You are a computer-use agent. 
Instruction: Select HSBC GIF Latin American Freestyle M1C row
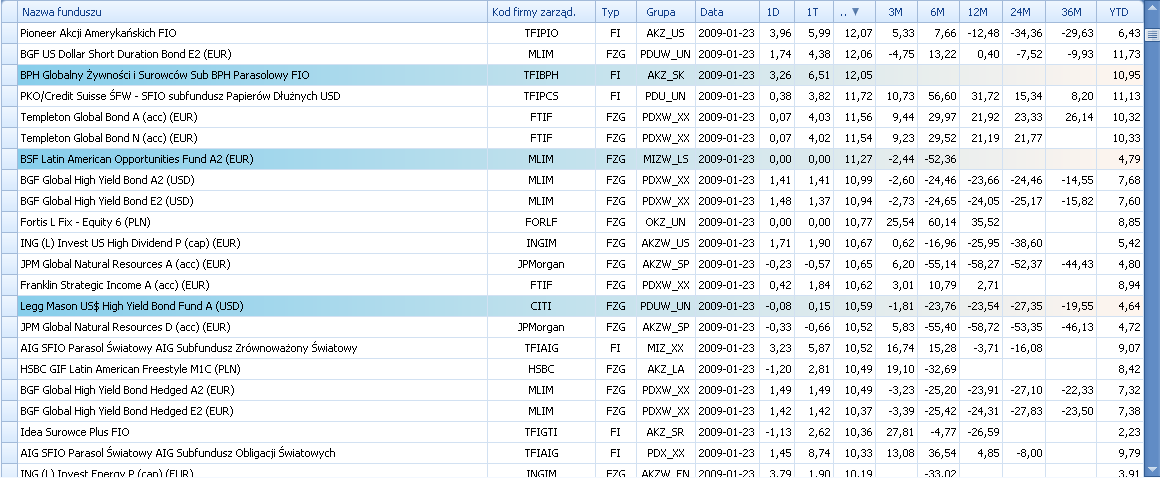(x=581, y=368)
